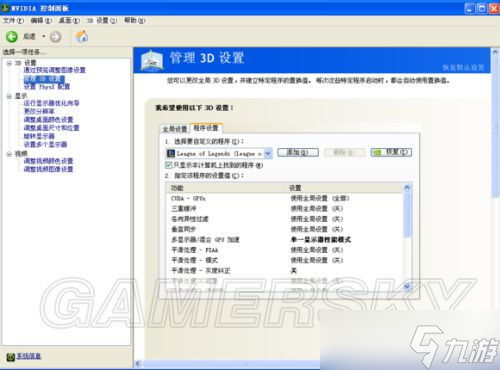Viewport: 500px width, 370px height.
Task: Toggle 只显示本计算机上找到的程序 checkbox
Action: tap(169, 165)
